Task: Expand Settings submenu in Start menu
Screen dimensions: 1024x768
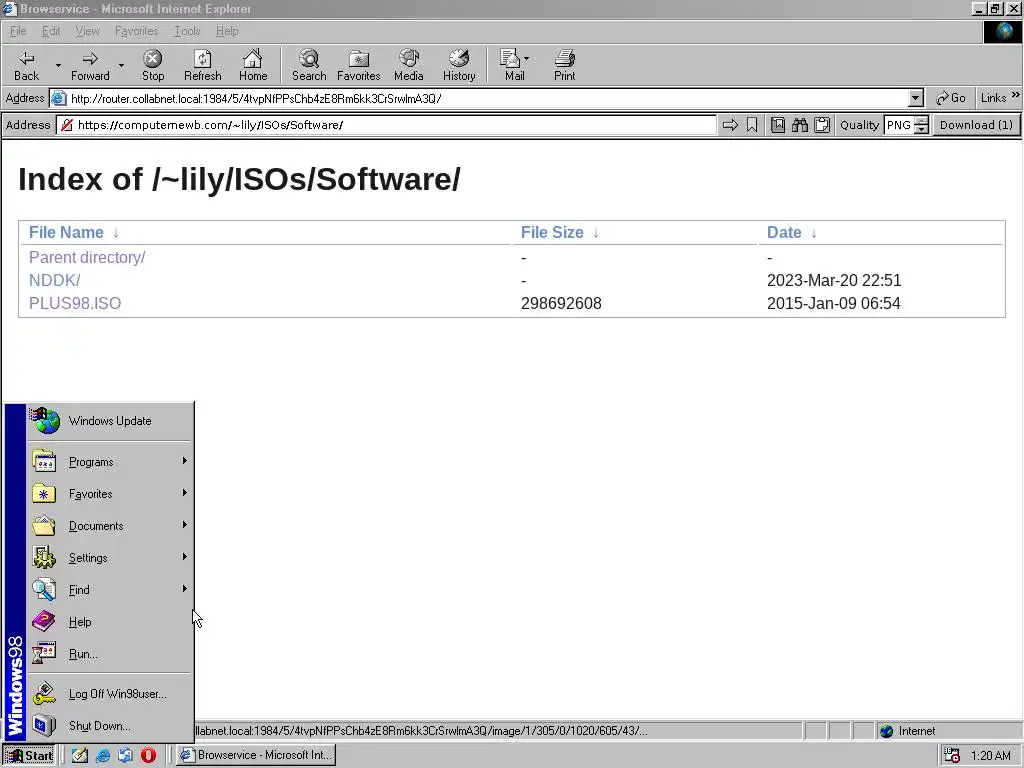Action: click(x=110, y=558)
